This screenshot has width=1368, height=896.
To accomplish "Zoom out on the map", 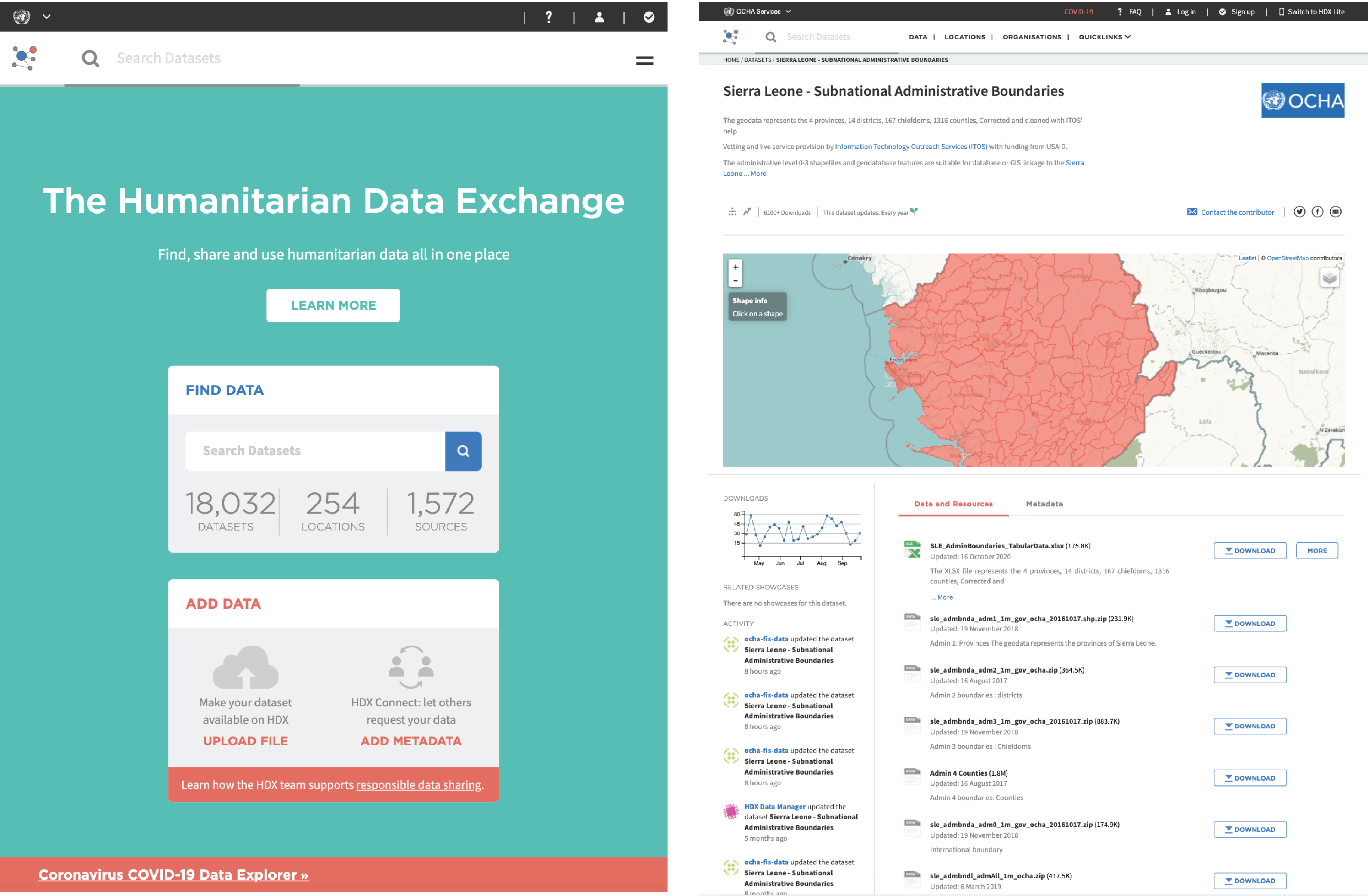I will click(x=735, y=281).
